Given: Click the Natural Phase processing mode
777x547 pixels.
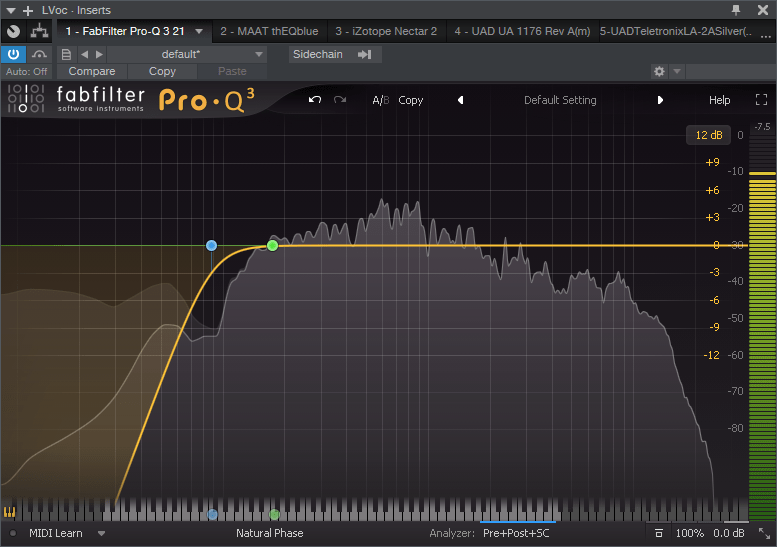Looking at the screenshot, I should 269,533.
